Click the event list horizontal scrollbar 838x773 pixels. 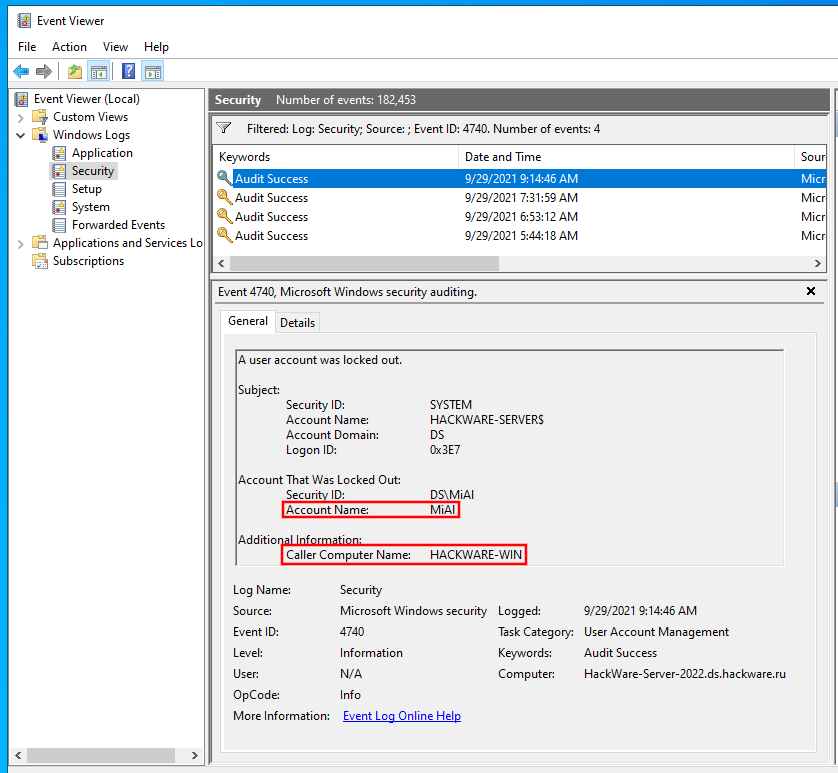(x=364, y=264)
